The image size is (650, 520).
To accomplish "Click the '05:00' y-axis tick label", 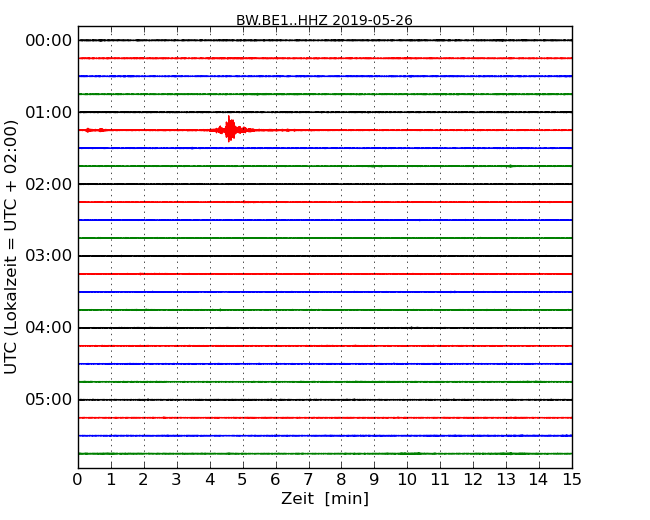I will [49, 399].
